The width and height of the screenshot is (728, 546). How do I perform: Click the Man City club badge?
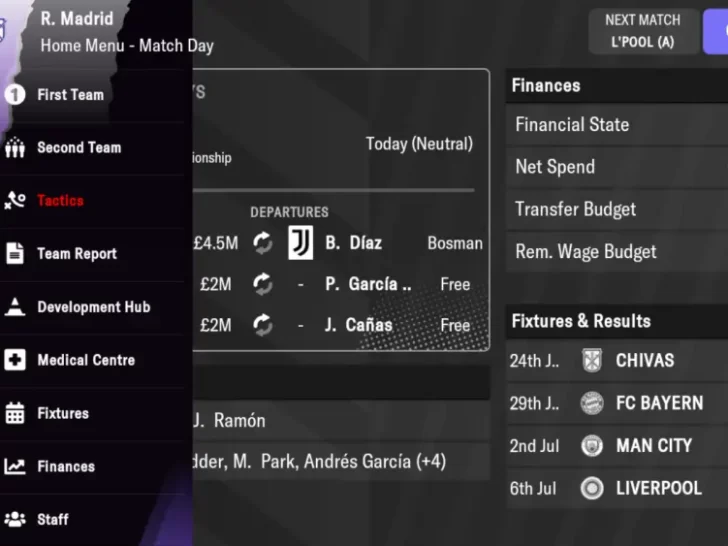point(592,446)
